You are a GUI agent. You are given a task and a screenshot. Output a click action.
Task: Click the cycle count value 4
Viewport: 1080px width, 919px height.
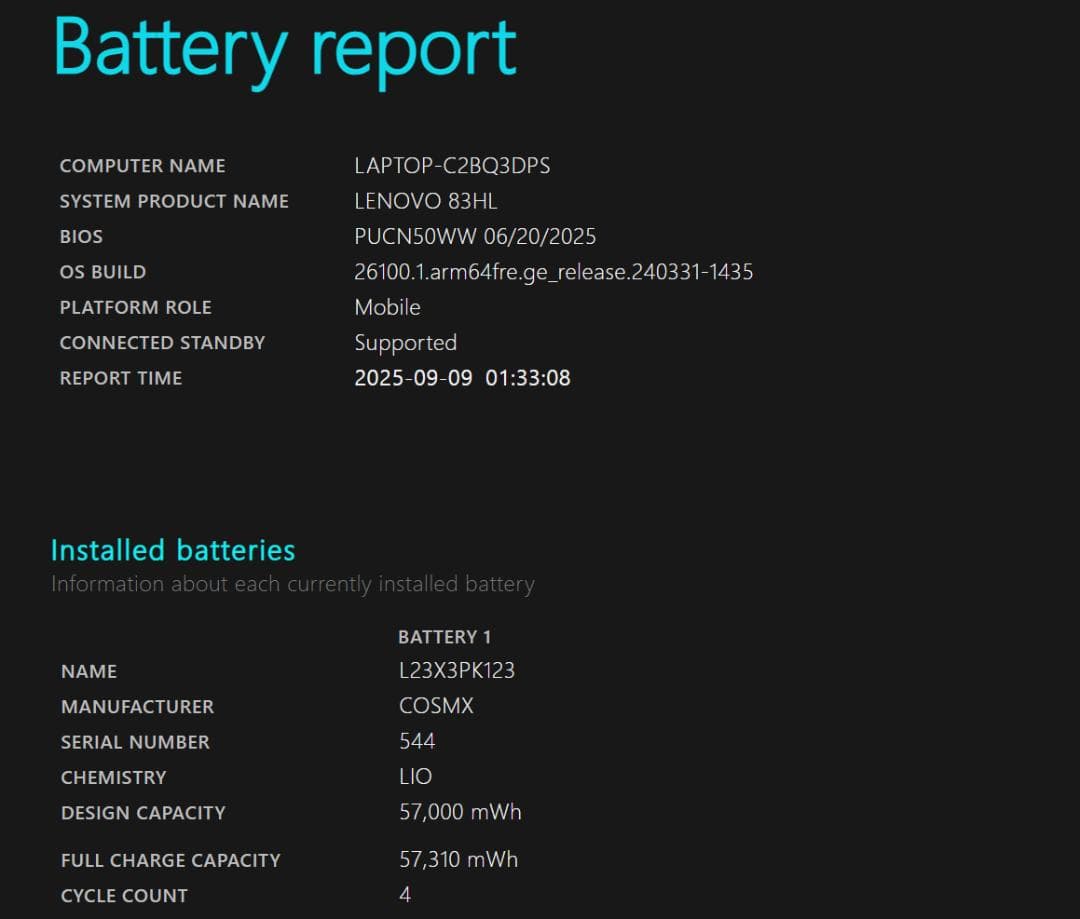[x=404, y=895]
